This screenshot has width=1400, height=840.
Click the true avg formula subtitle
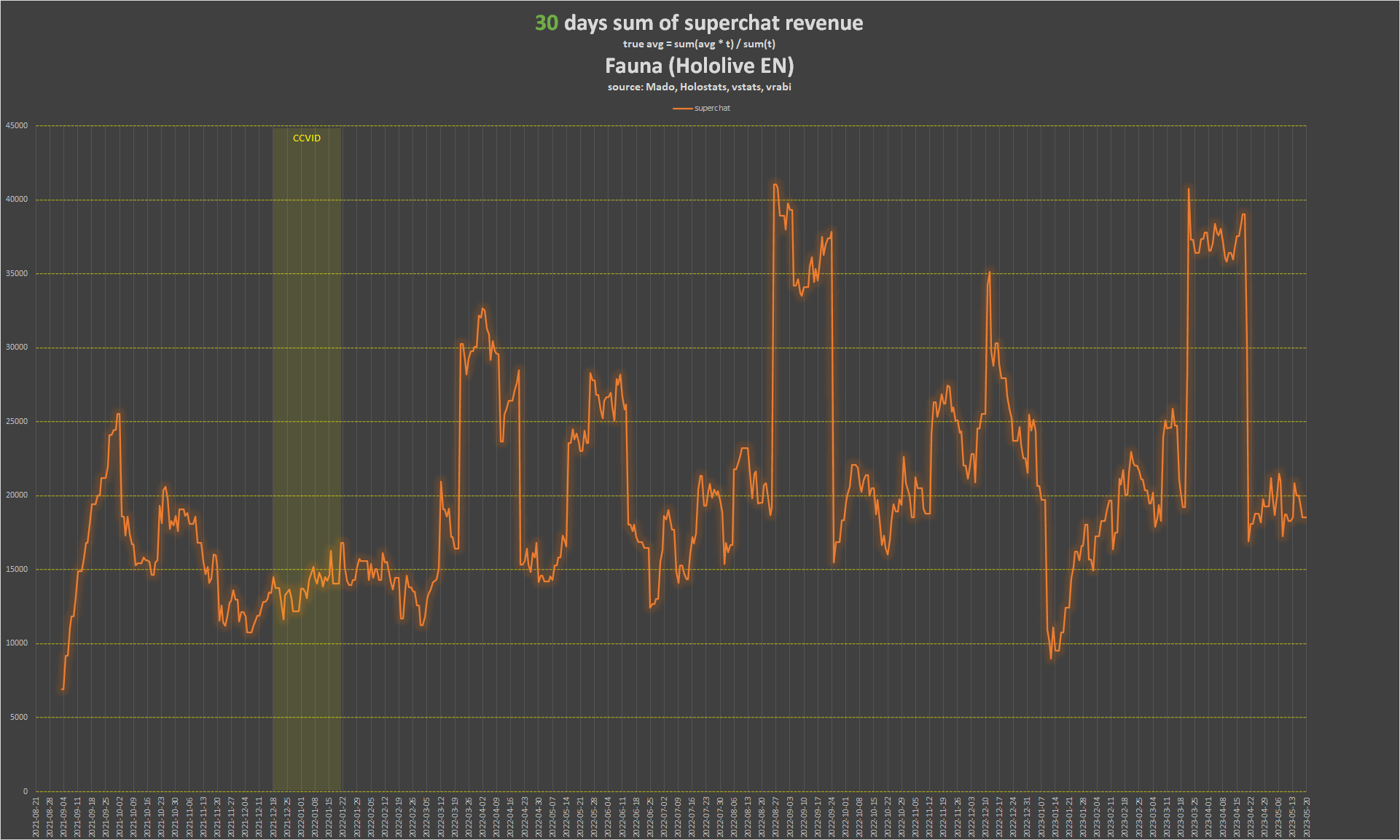pyautogui.click(x=699, y=44)
